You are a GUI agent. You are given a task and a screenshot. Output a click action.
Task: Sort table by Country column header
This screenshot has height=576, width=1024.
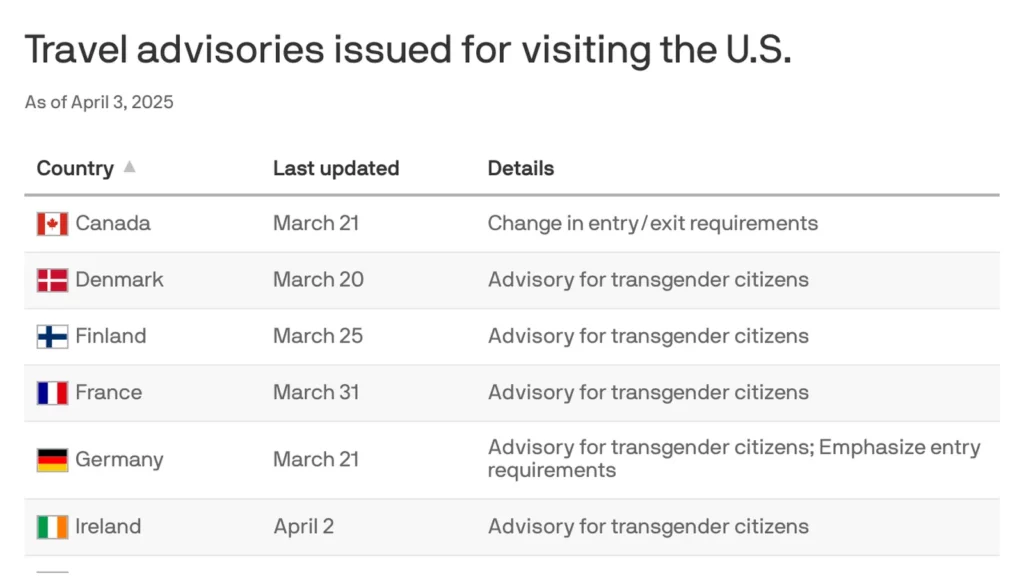tap(75, 168)
